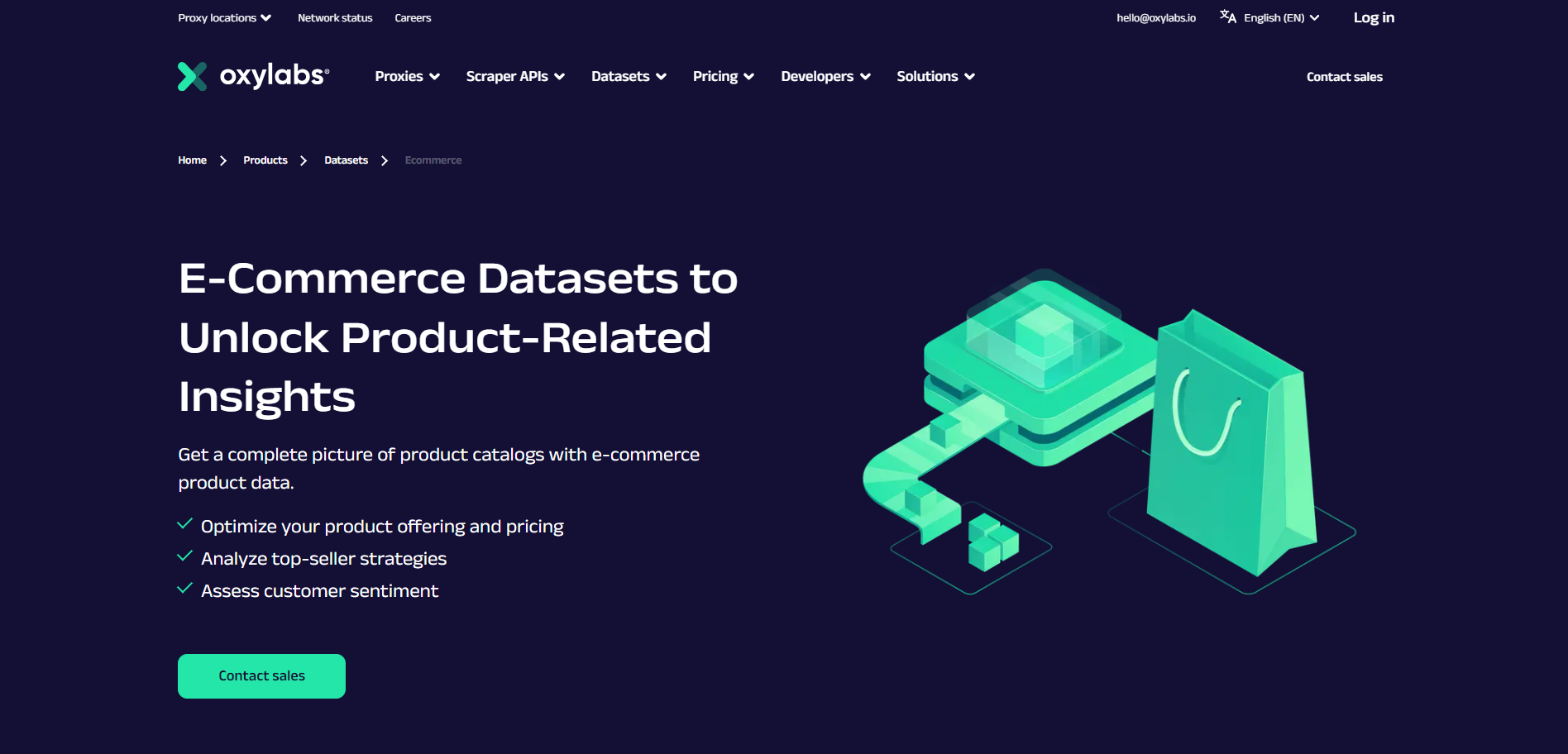This screenshot has height=754, width=1568.
Task: Open the Solutions menu
Action: point(935,76)
